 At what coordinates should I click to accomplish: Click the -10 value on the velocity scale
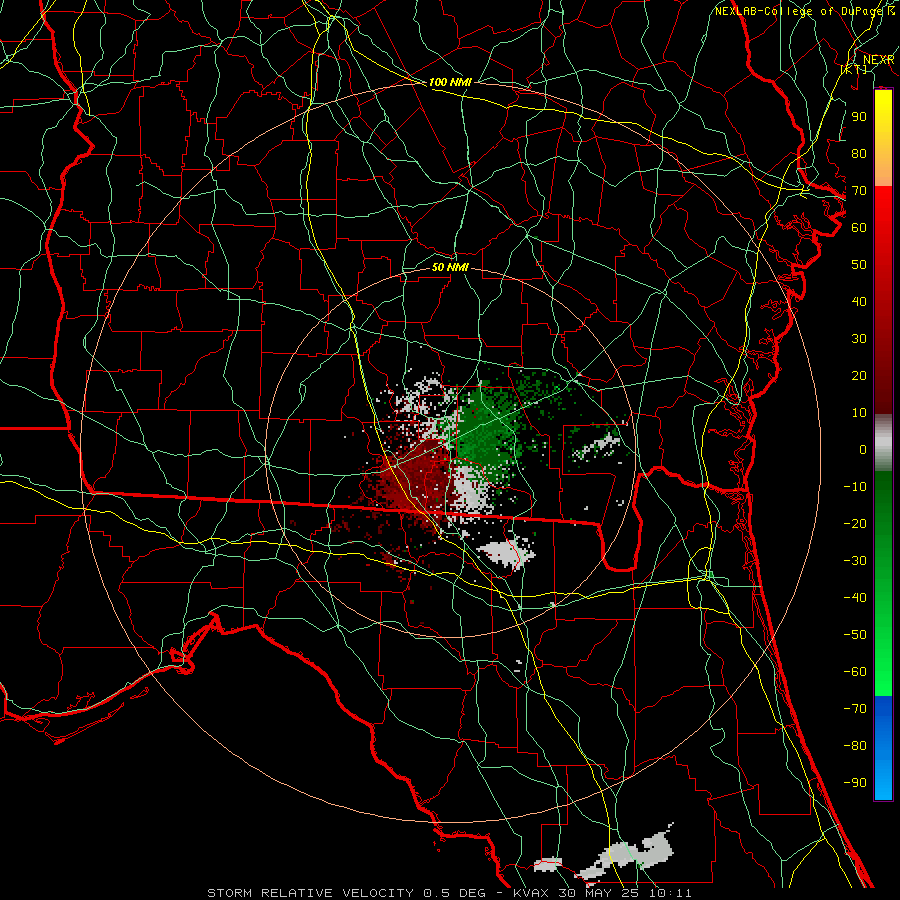pos(855,487)
